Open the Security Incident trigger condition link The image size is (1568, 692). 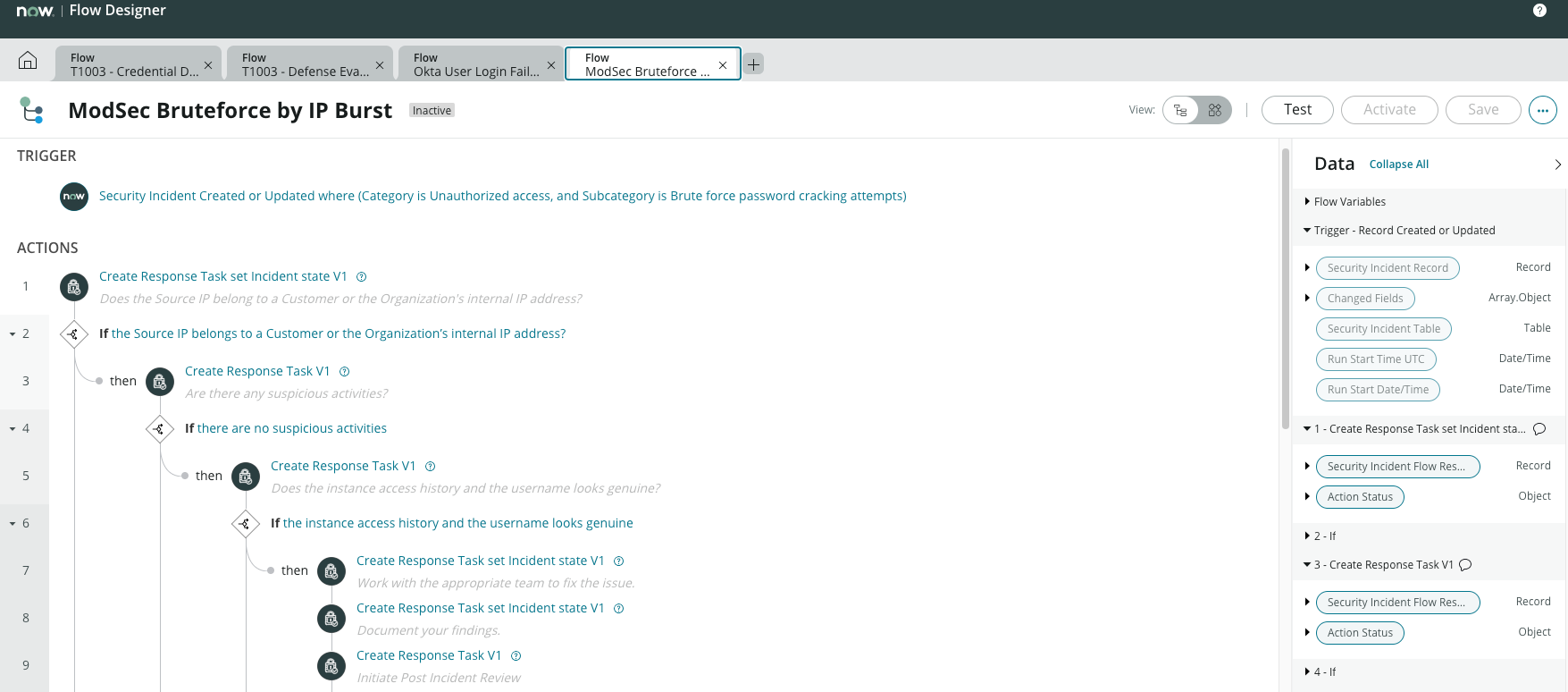point(502,196)
